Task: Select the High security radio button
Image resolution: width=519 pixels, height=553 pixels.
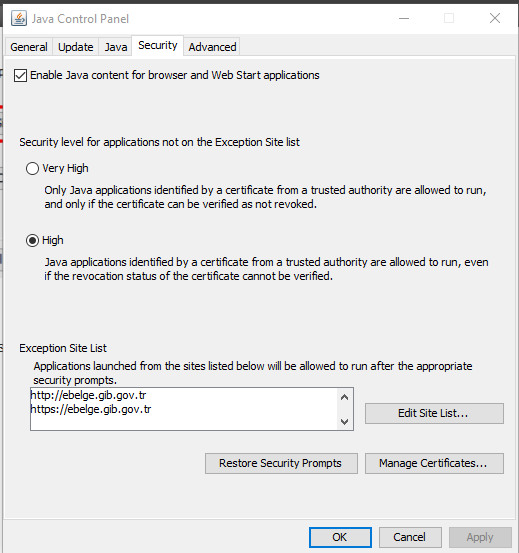Action: [x=32, y=241]
